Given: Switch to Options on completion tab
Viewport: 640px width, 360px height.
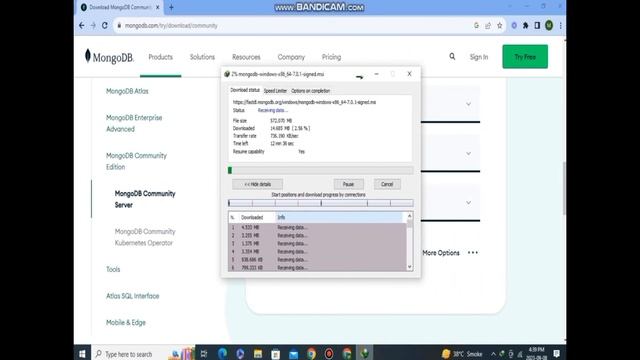Looking at the screenshot, I should pyautogui.click(x=310, y=91).
